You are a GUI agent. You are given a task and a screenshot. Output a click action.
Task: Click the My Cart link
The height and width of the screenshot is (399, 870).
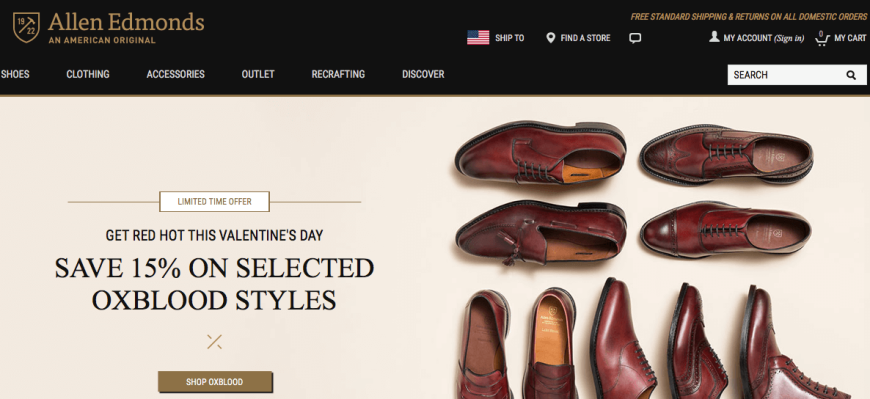coord(850,38)
